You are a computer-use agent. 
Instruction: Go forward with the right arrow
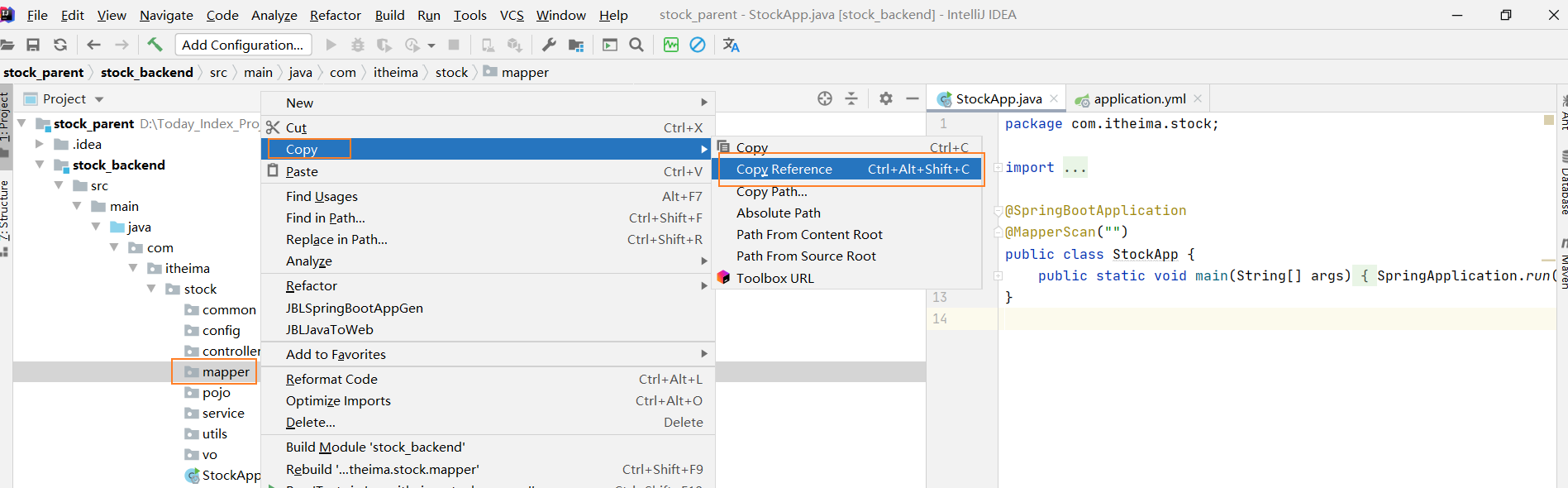pos(122,45)
